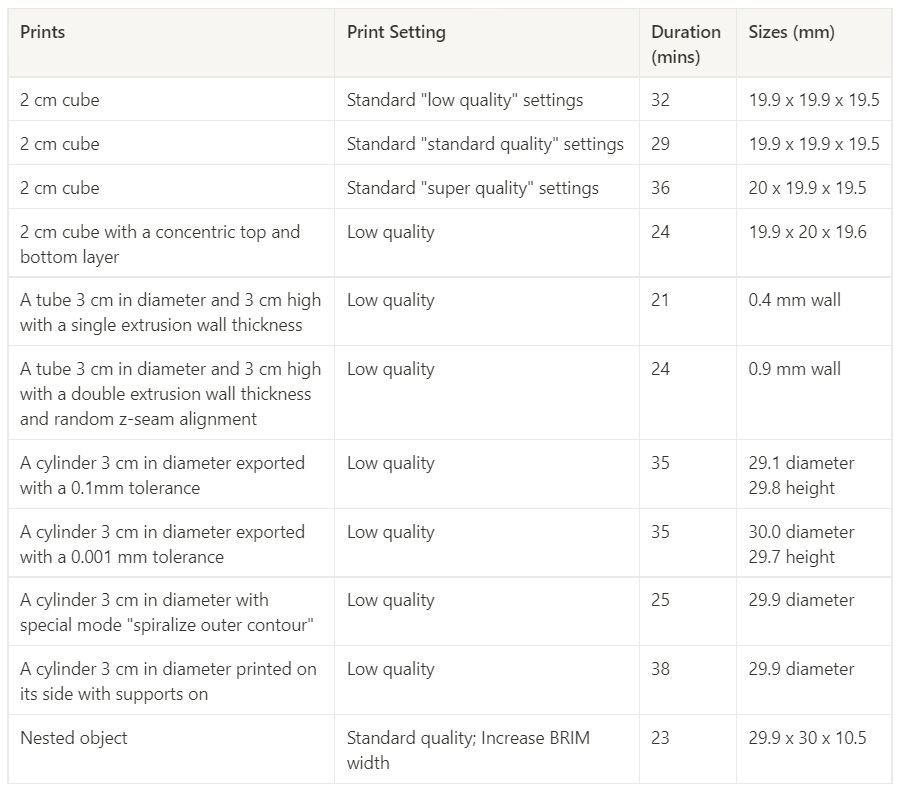Select the cube with concentric top cell
899x791 pixels.
(160, 244)
